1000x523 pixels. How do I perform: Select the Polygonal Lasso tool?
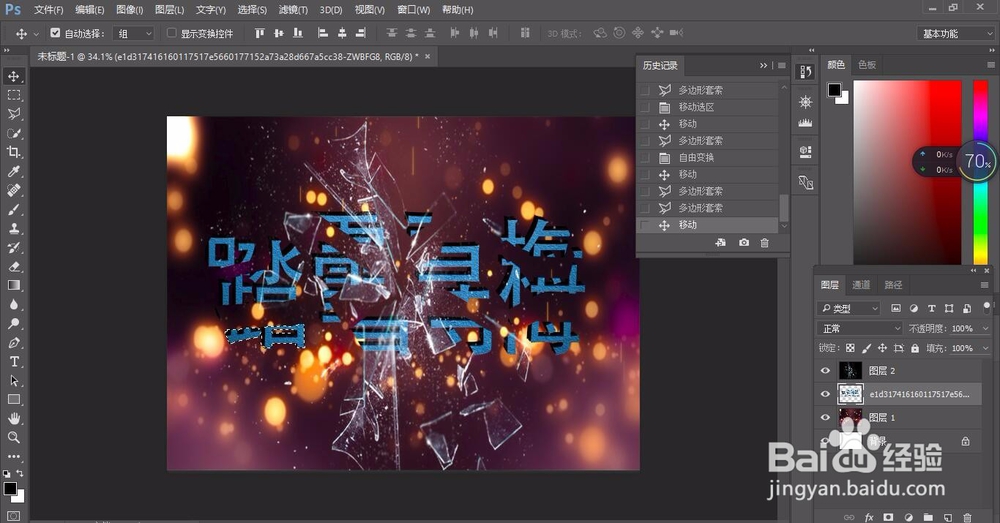(13, 114)
